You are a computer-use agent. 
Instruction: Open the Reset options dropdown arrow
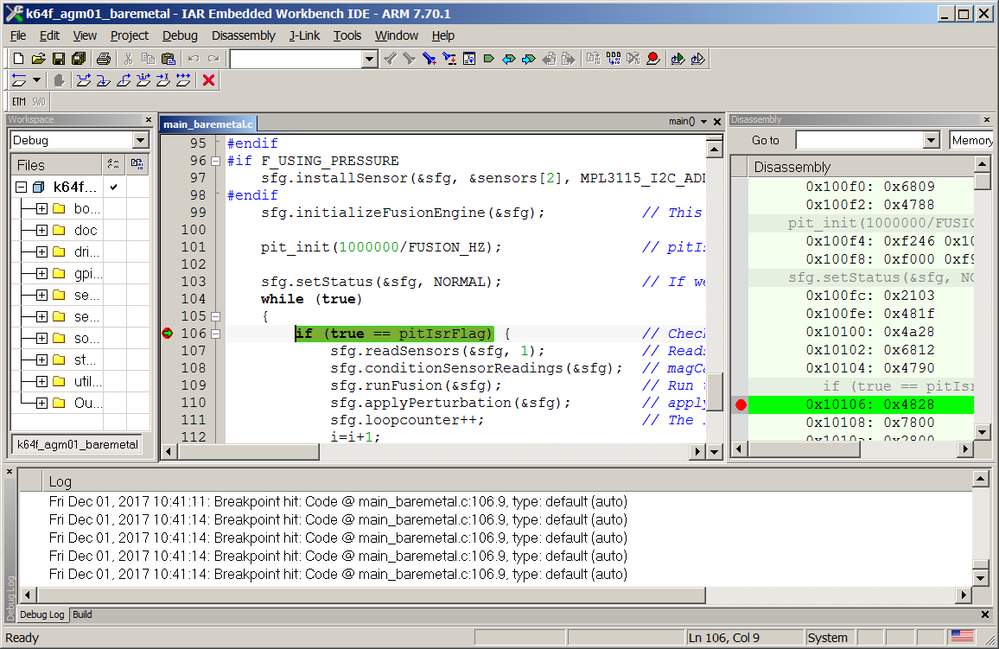pos(36,81)
